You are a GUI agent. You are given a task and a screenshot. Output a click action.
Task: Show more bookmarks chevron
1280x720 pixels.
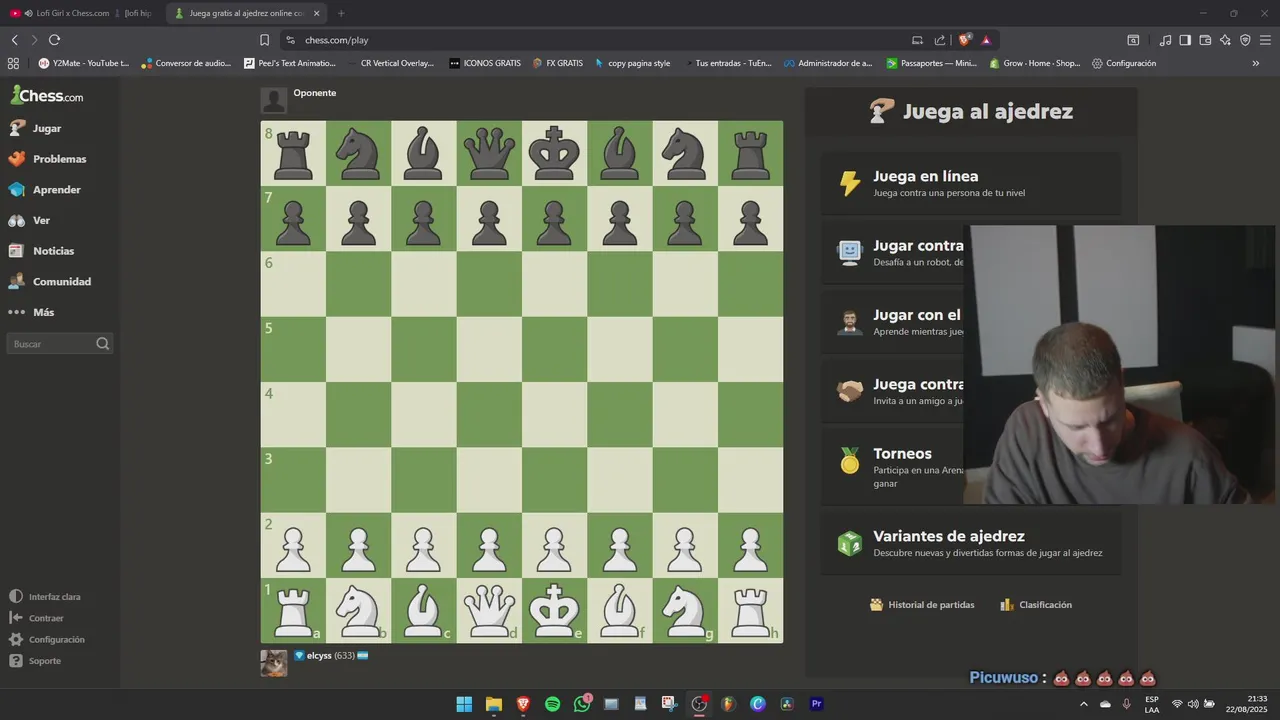point(1256,63)
